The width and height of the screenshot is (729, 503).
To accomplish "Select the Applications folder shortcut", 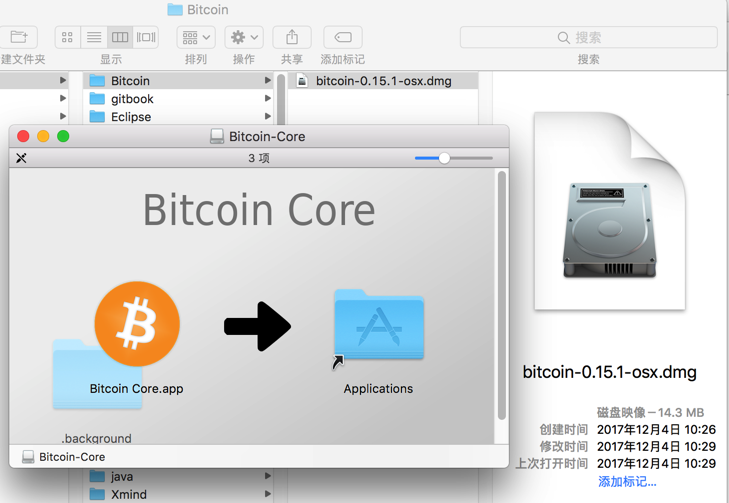I will 379,324.
